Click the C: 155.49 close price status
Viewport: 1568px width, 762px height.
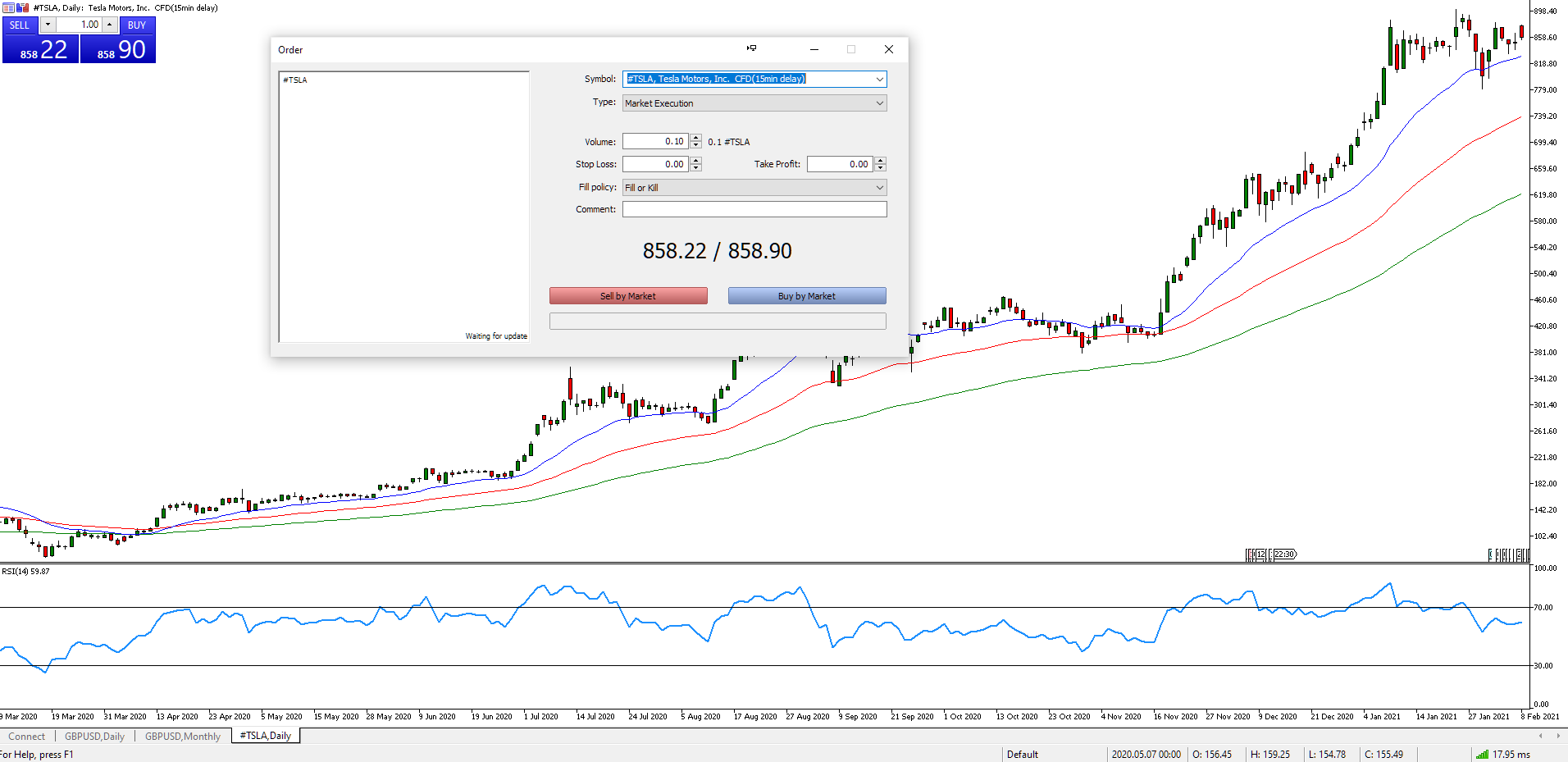click(x=1384, y=755)
